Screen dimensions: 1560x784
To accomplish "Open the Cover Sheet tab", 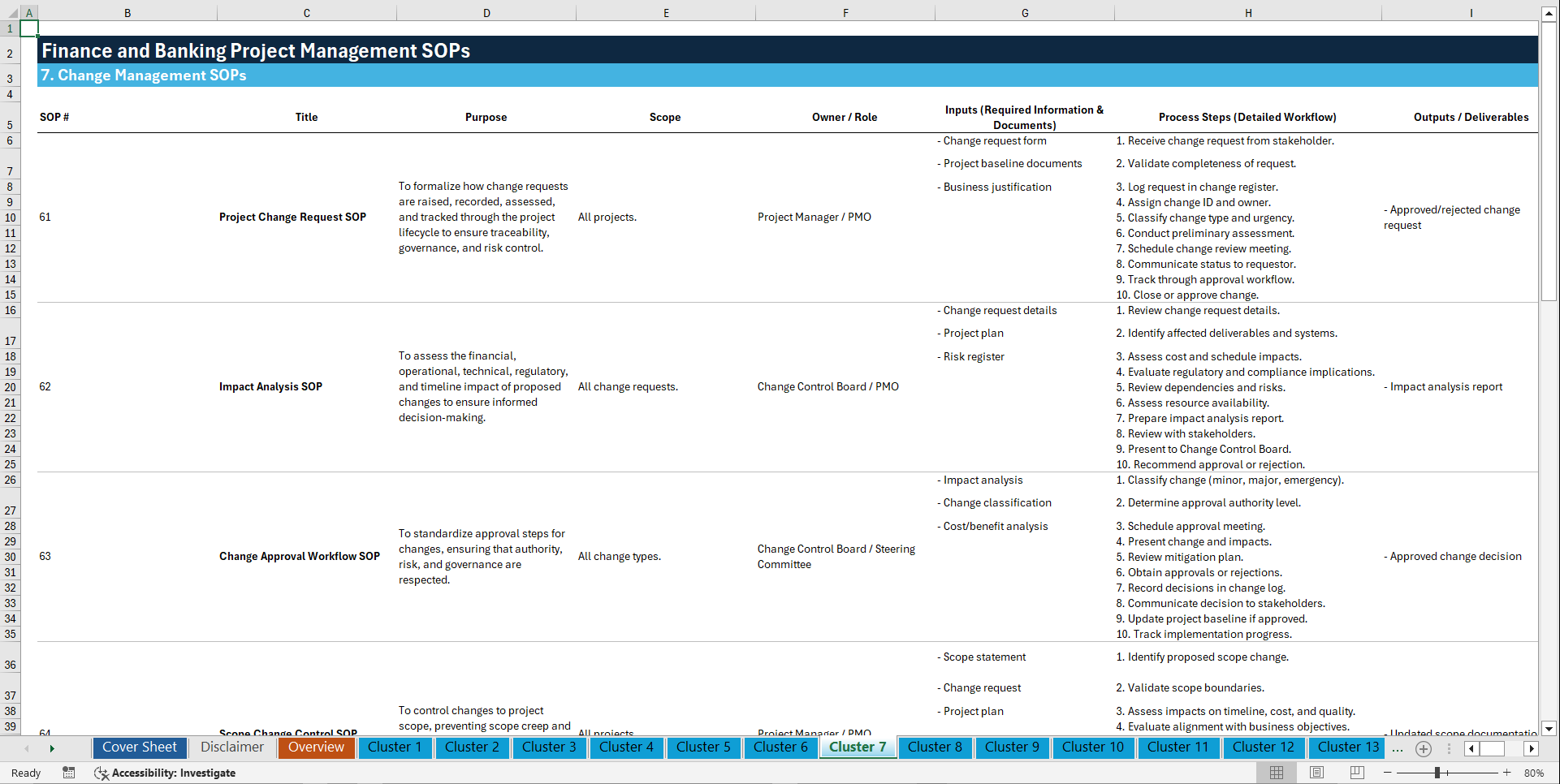I will [139, 747].
